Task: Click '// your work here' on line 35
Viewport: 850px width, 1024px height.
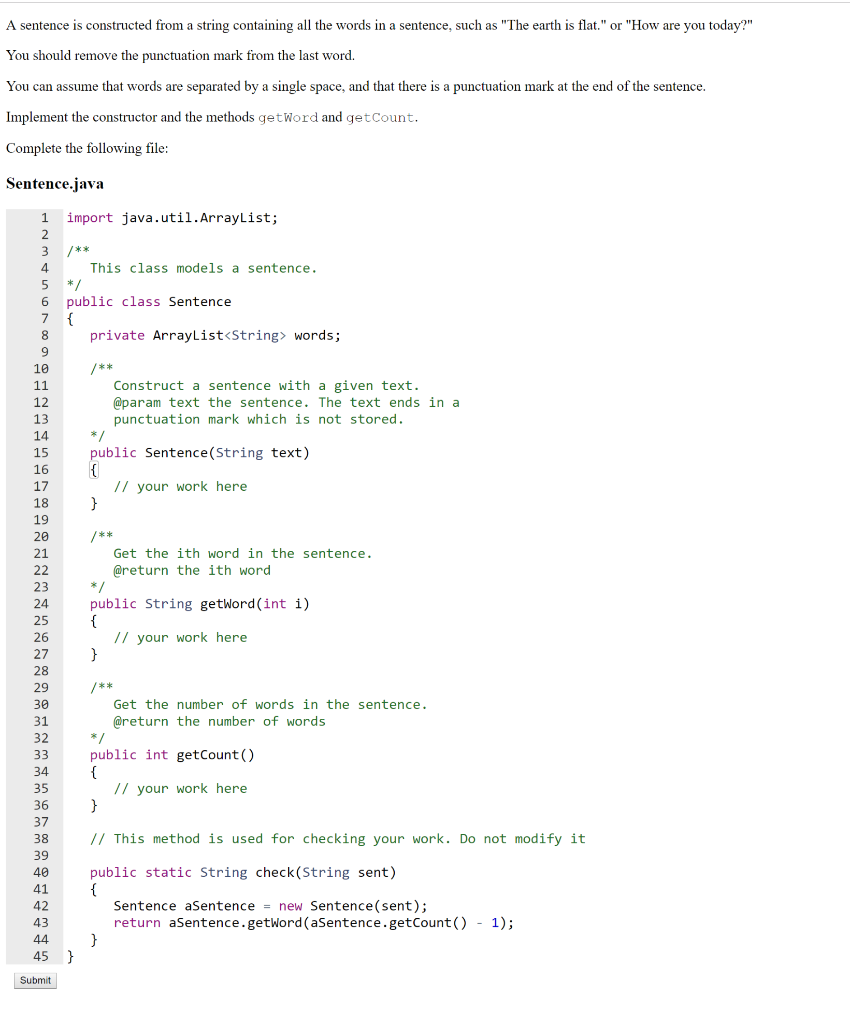Action: pos(180,788)
